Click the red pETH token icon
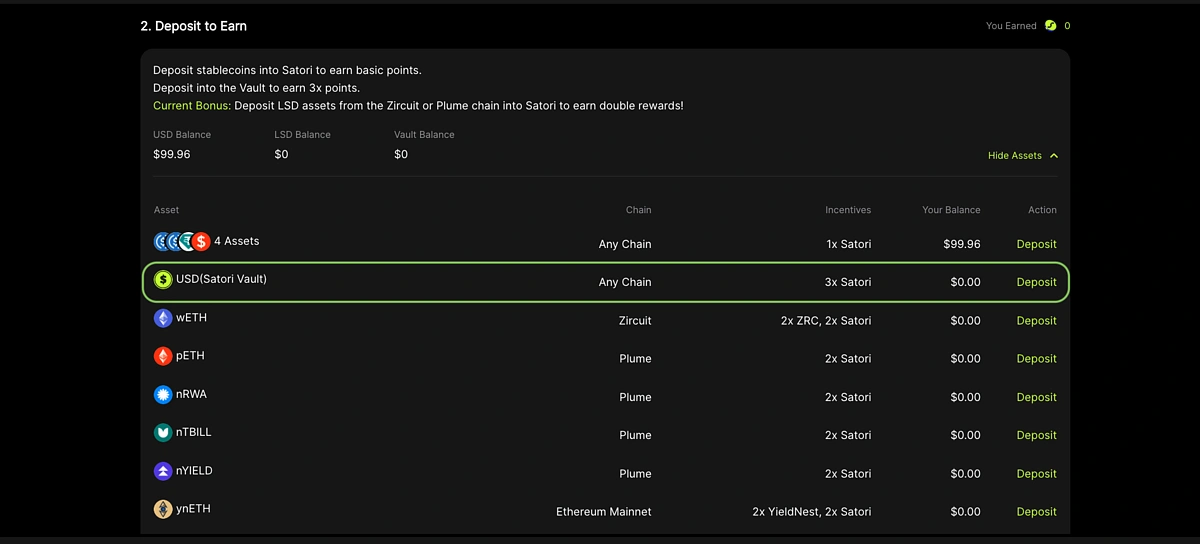1200x544 pixels. click(x=162, y=357)
